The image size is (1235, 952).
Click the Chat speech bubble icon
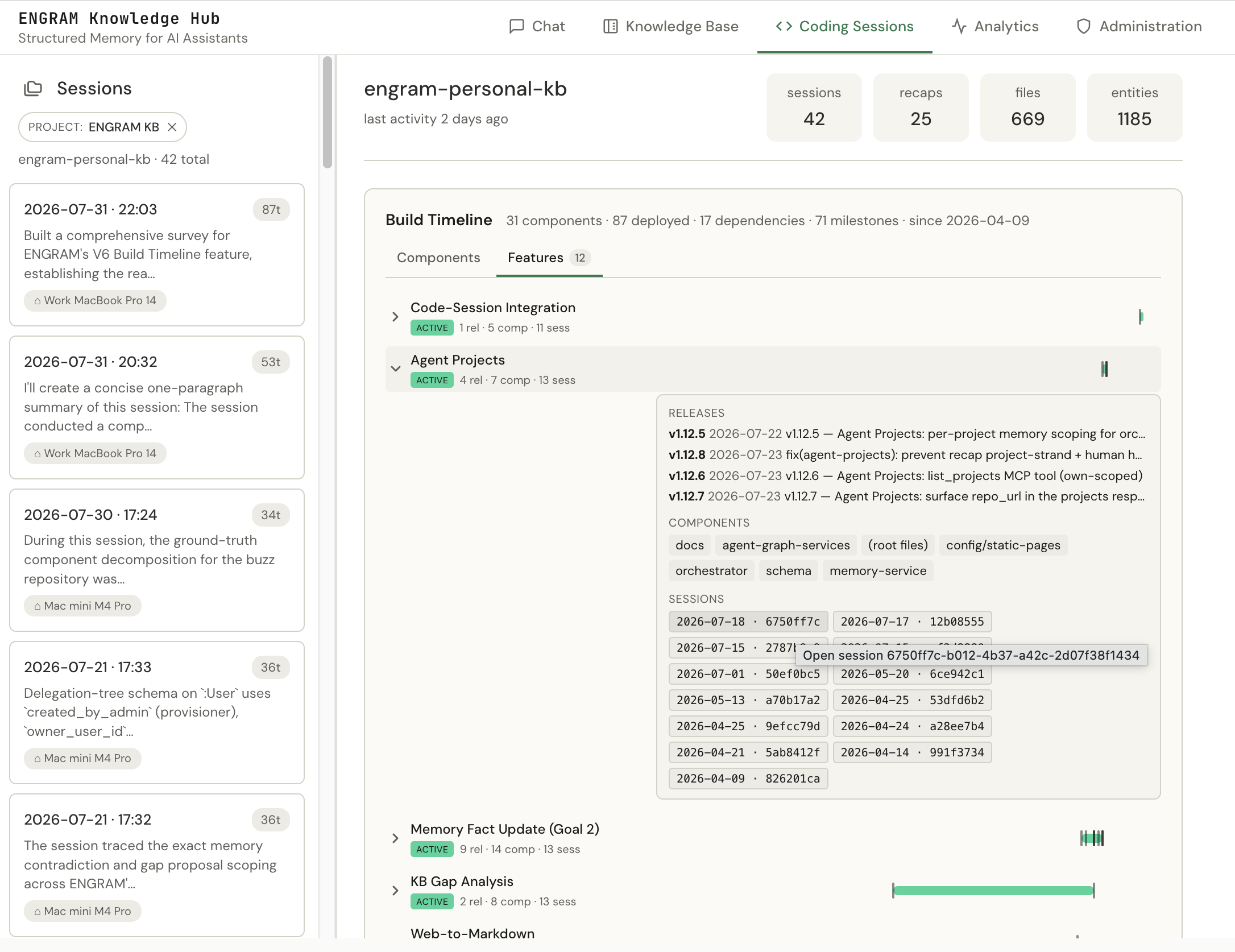click(516, 26)
